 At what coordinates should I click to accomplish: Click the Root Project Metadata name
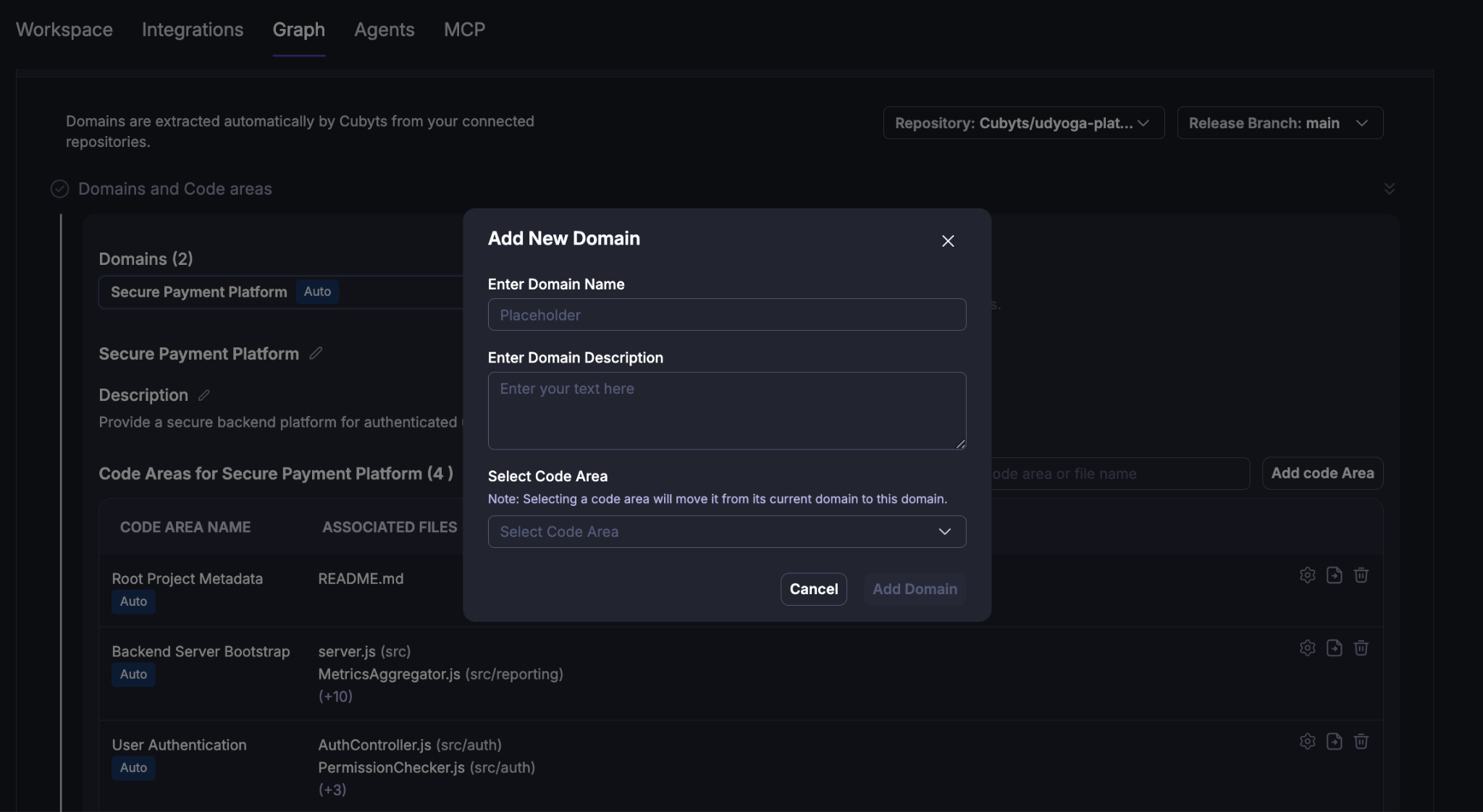click(187, 579)
